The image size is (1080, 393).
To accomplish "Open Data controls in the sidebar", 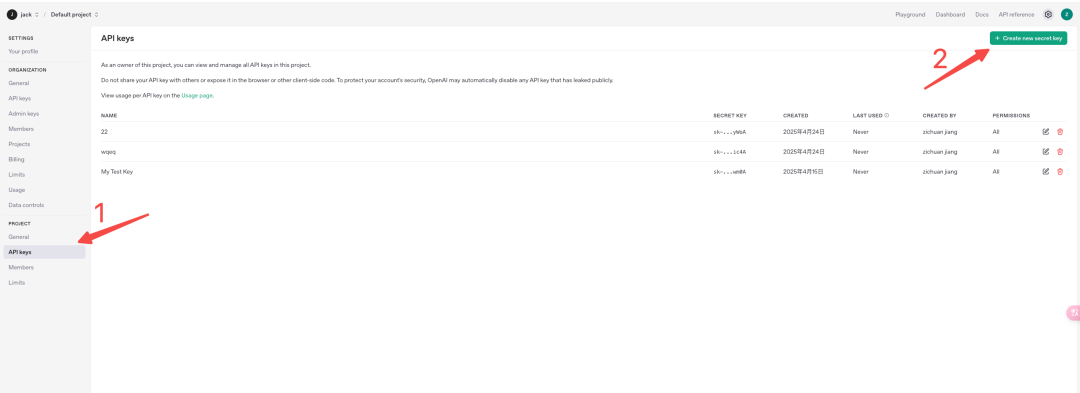I will (x=26, y=205).
